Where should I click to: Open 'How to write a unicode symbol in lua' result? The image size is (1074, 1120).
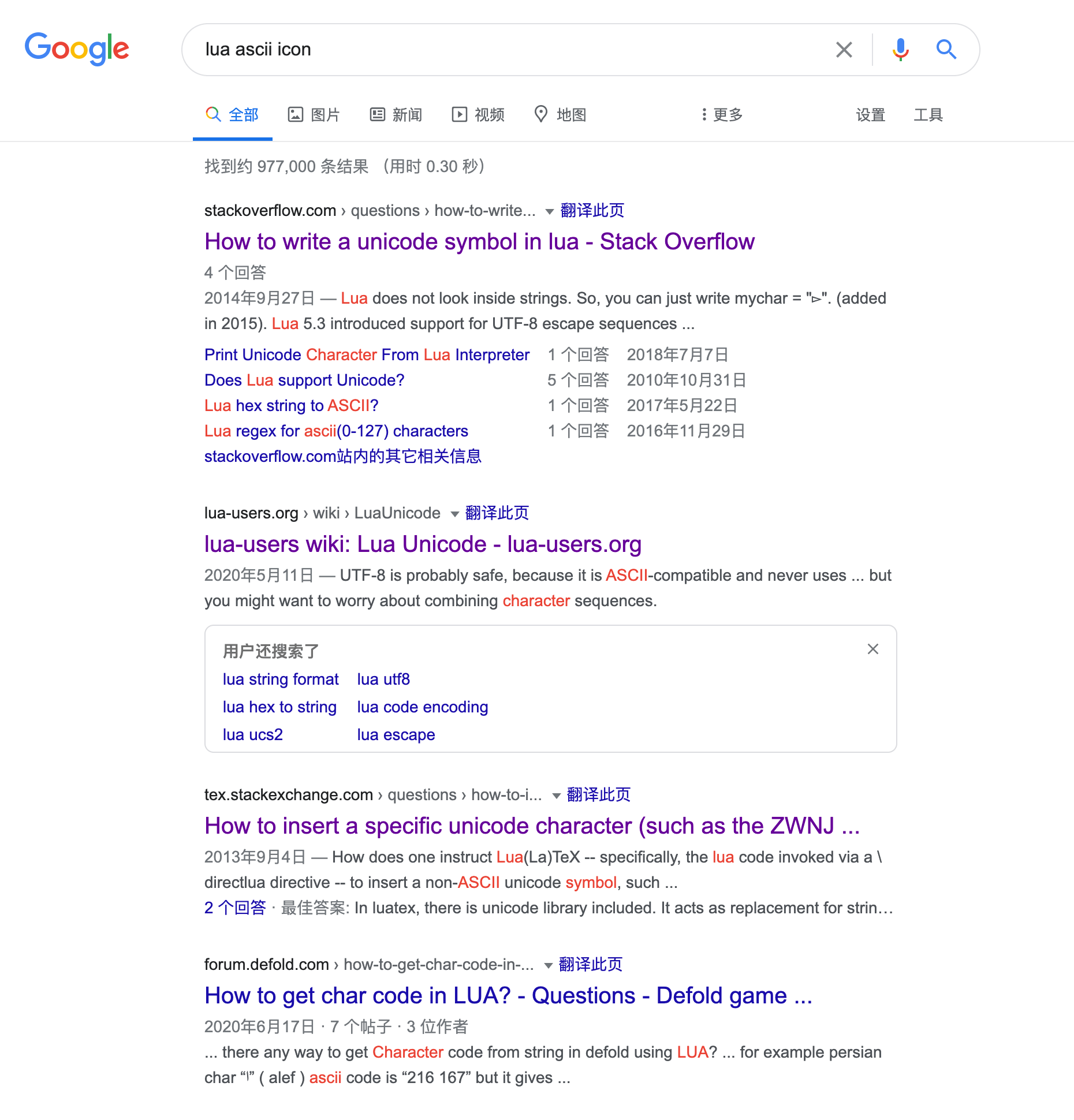pos(479,241)
